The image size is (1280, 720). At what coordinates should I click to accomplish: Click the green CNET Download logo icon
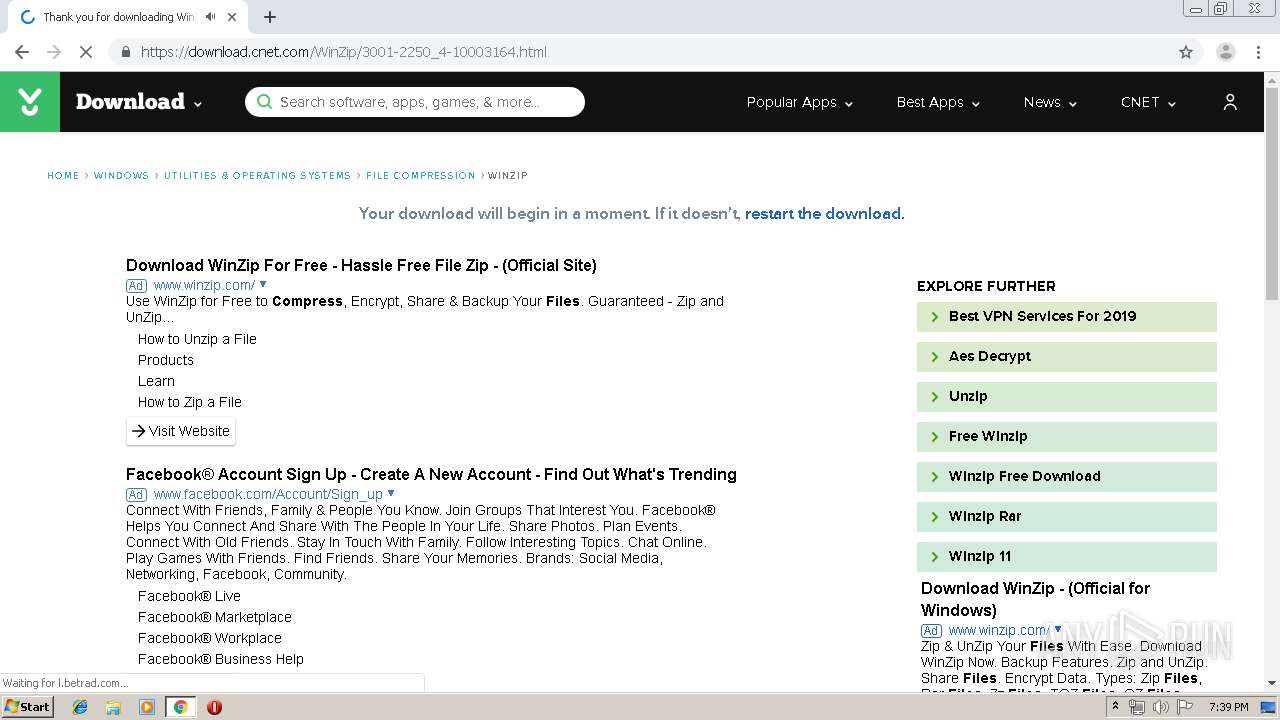pos(30,102)
